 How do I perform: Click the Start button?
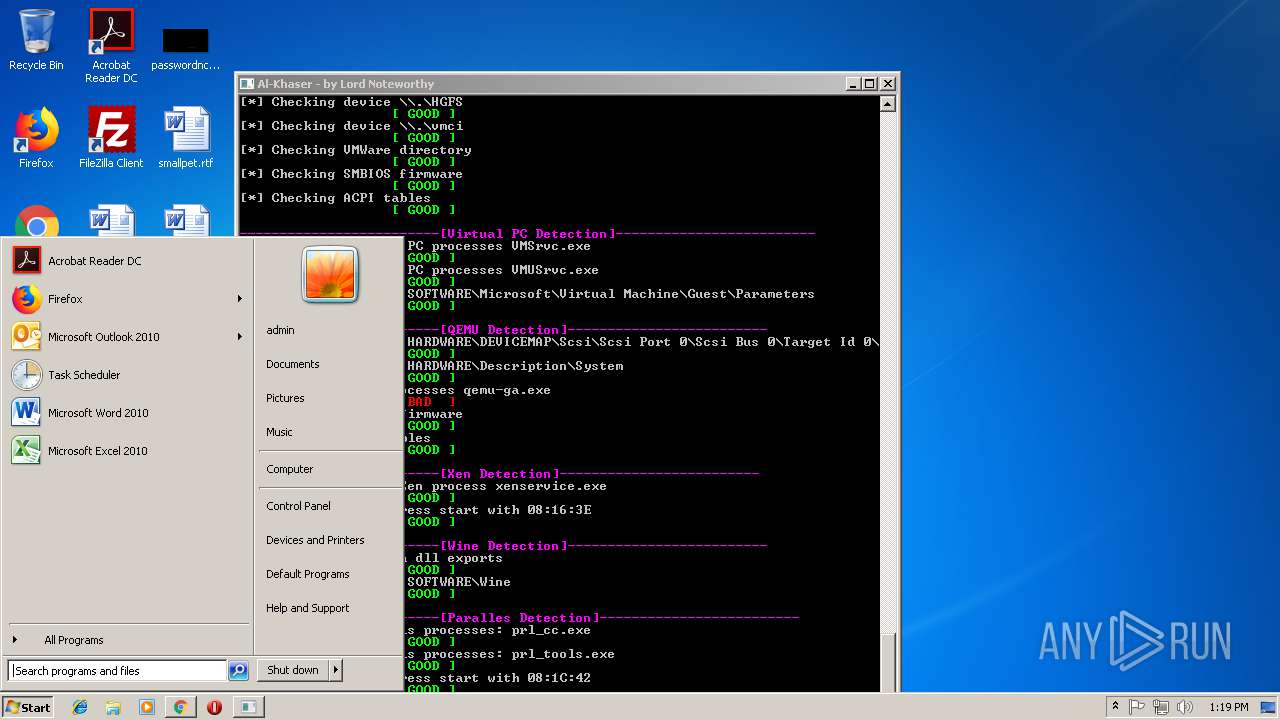[28, 707]
